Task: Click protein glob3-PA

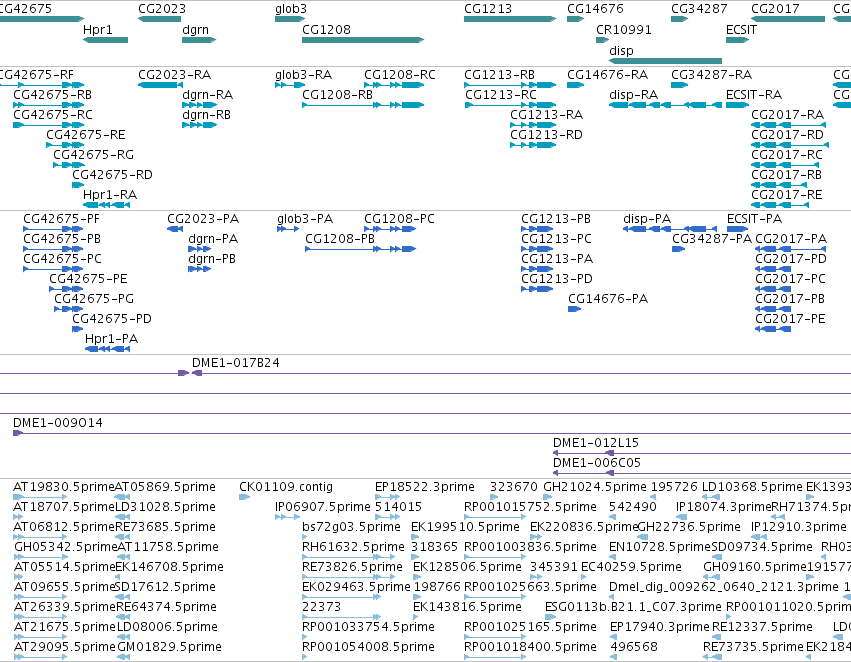Action: tap(304, 219)
